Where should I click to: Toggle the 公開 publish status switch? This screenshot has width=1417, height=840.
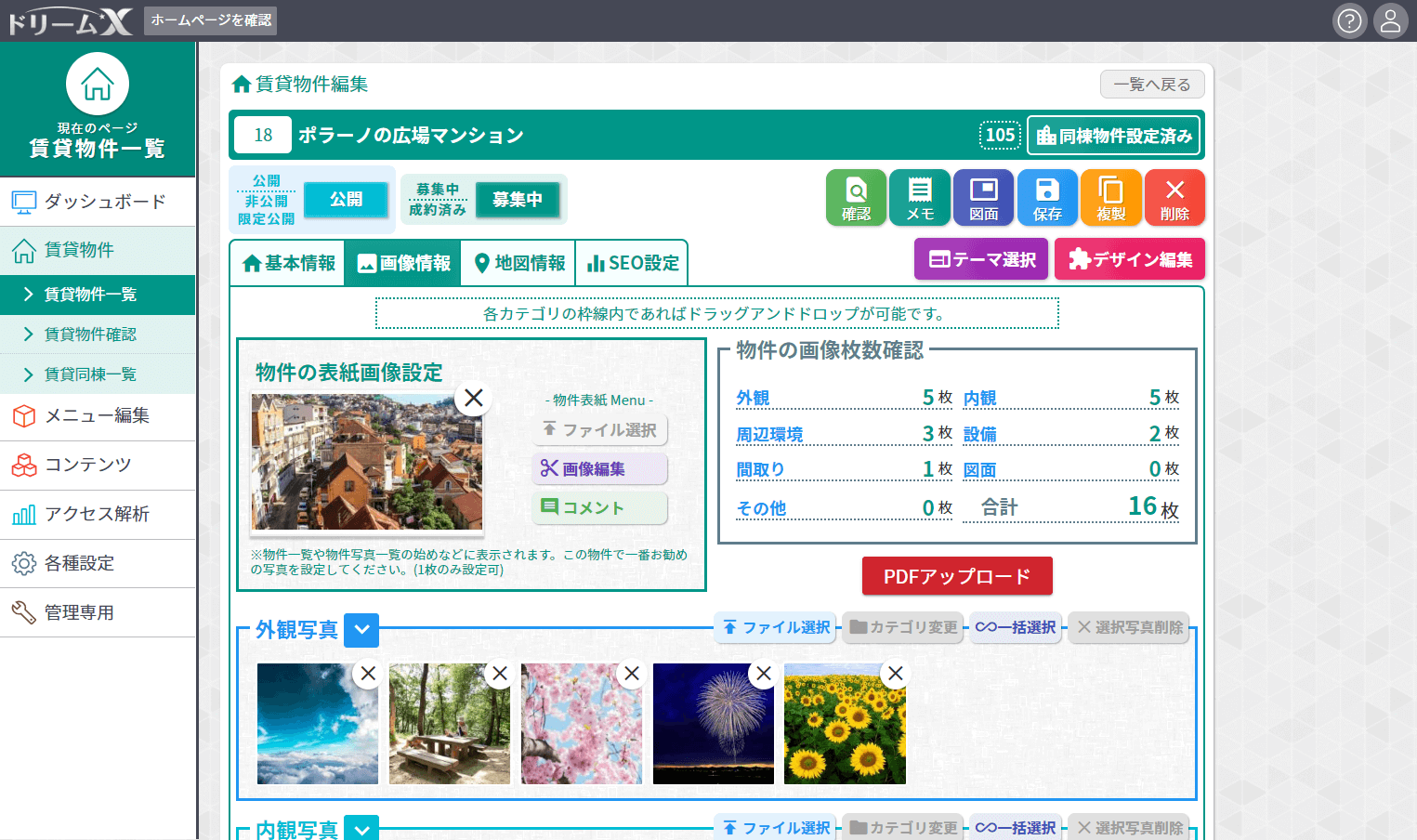(346, 200)
